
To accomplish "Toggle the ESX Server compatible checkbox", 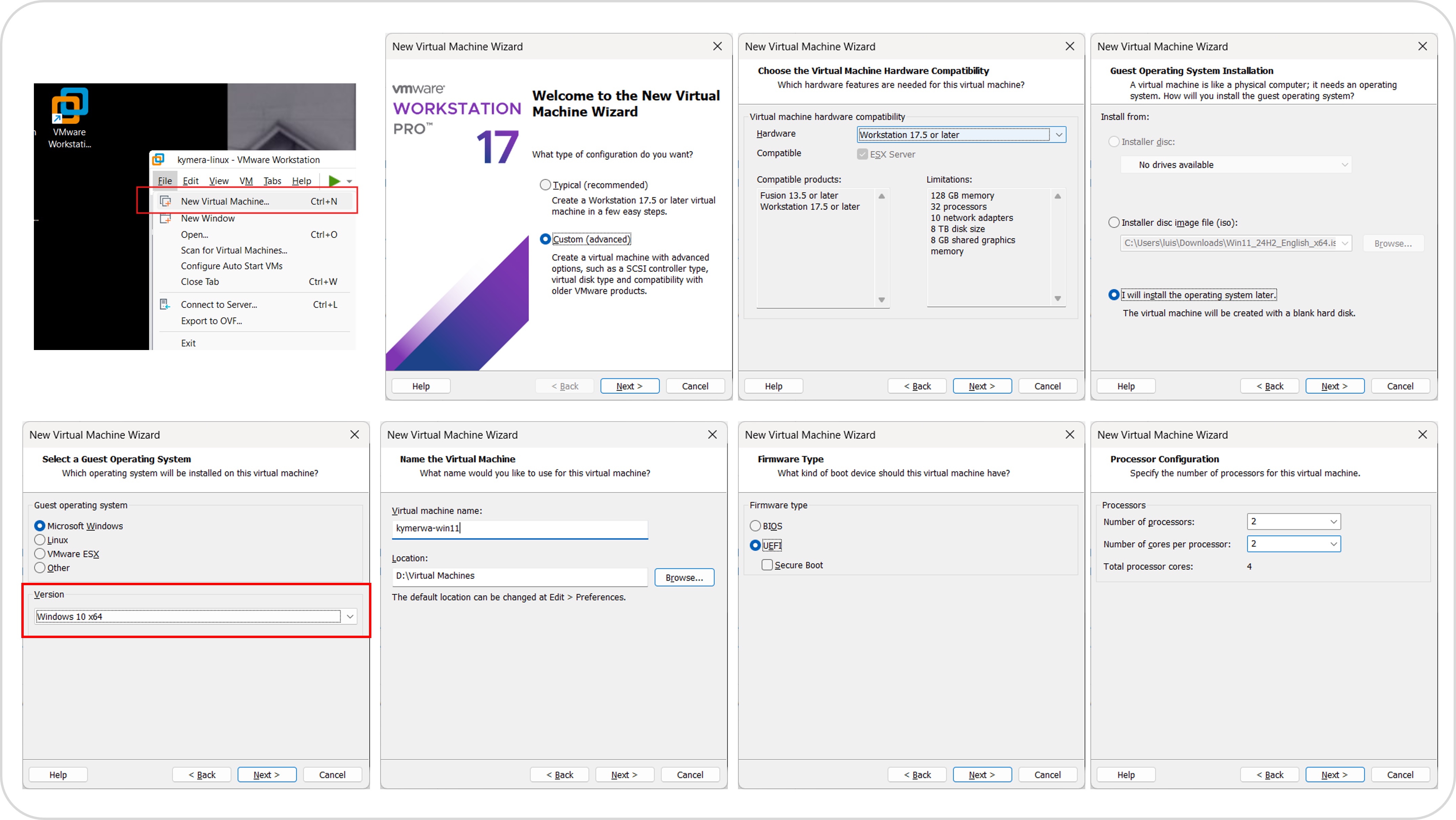I will coord(862,154).
